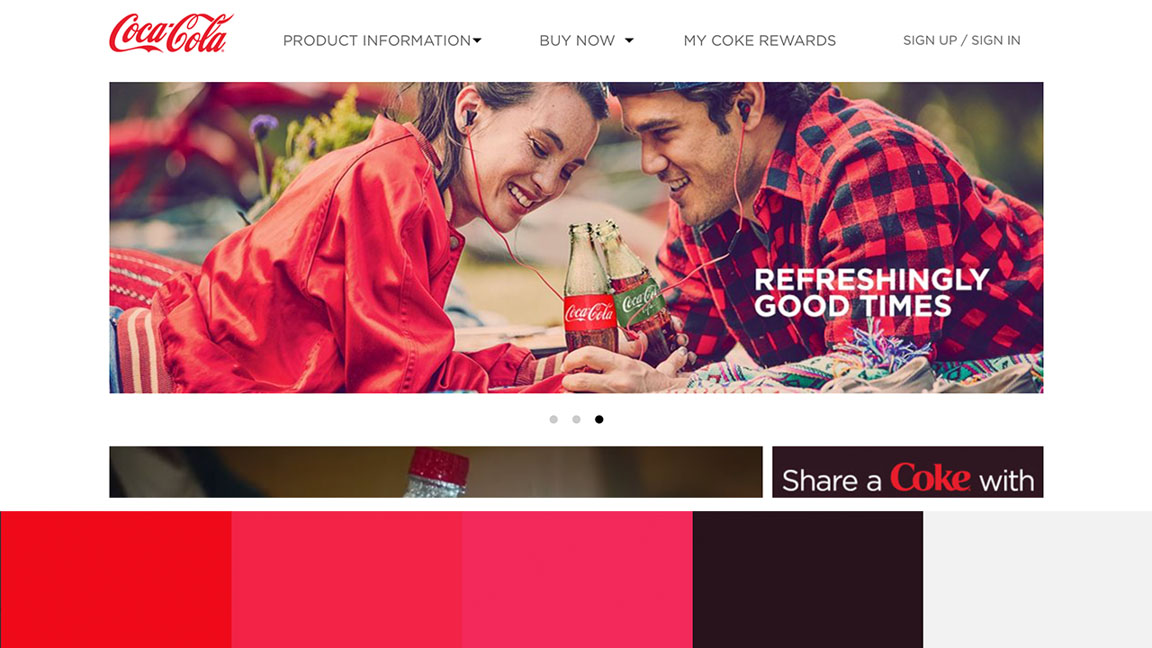Click Sign Up / Sign In link

[x=962, y=40]
